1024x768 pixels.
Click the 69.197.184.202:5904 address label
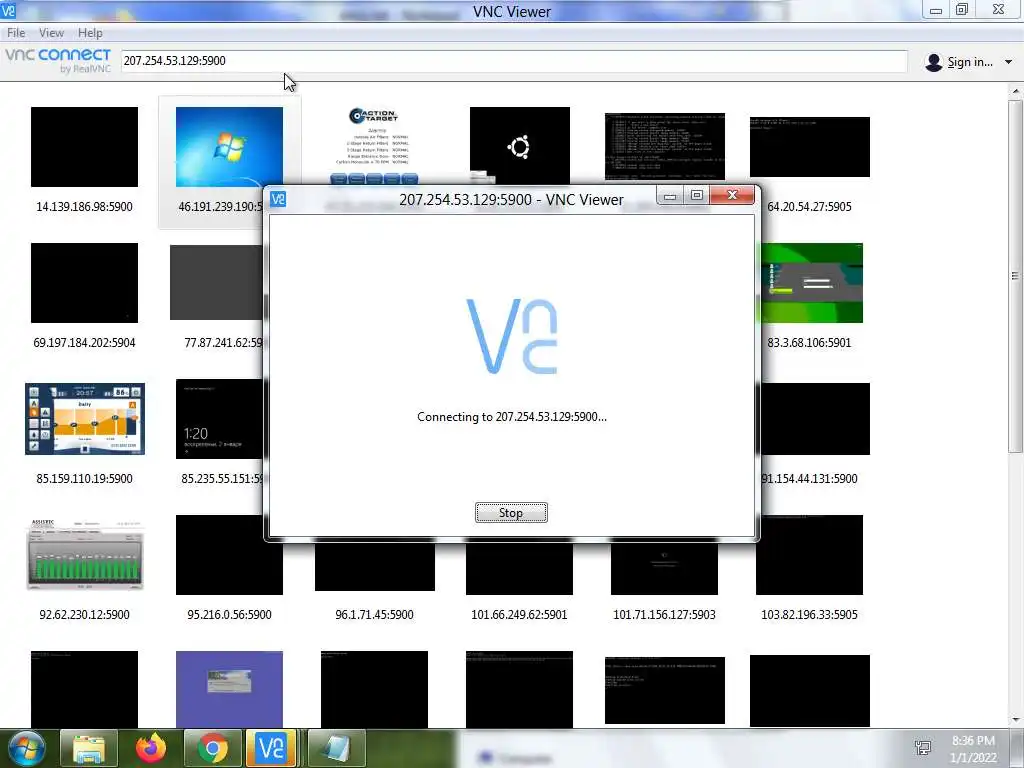point(84,343)
